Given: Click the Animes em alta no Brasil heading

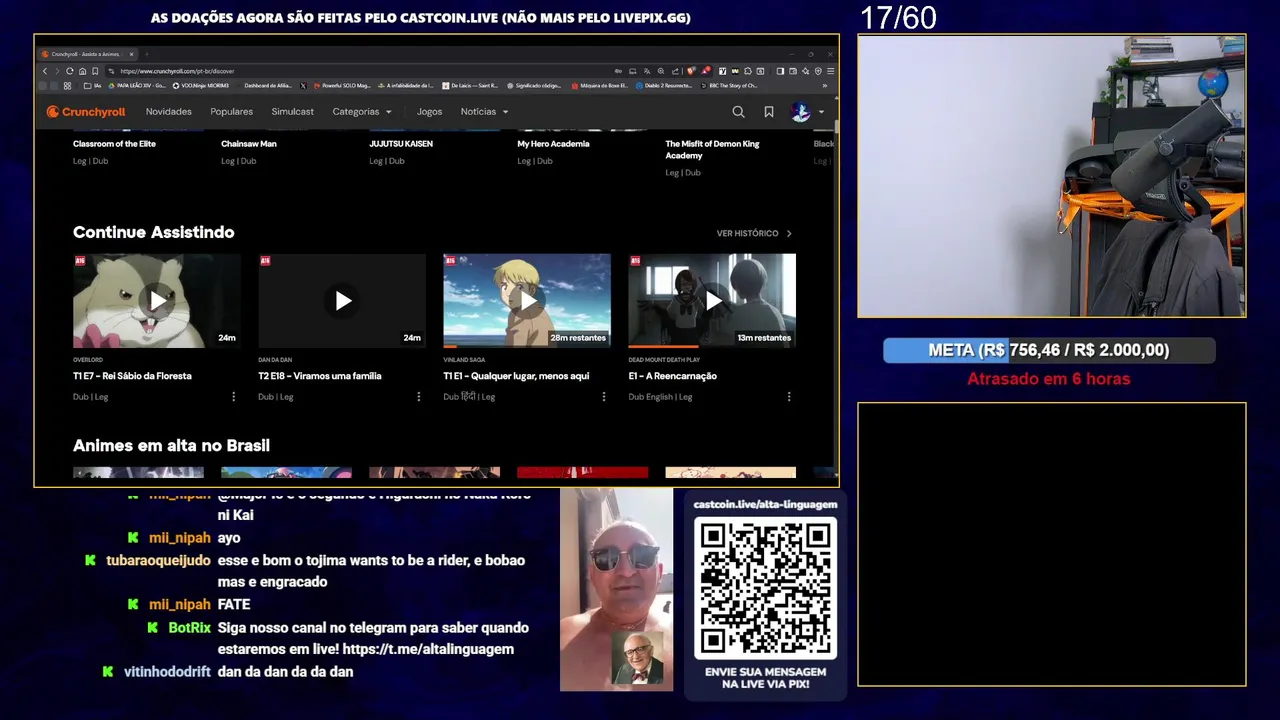Looking at the screenshot, I should (171, 445).
